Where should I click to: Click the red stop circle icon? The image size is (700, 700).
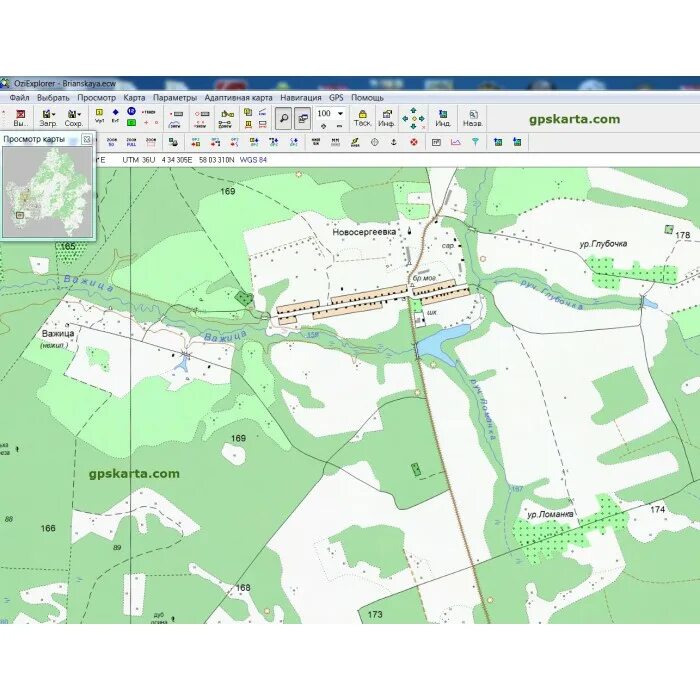pos(414,142)
